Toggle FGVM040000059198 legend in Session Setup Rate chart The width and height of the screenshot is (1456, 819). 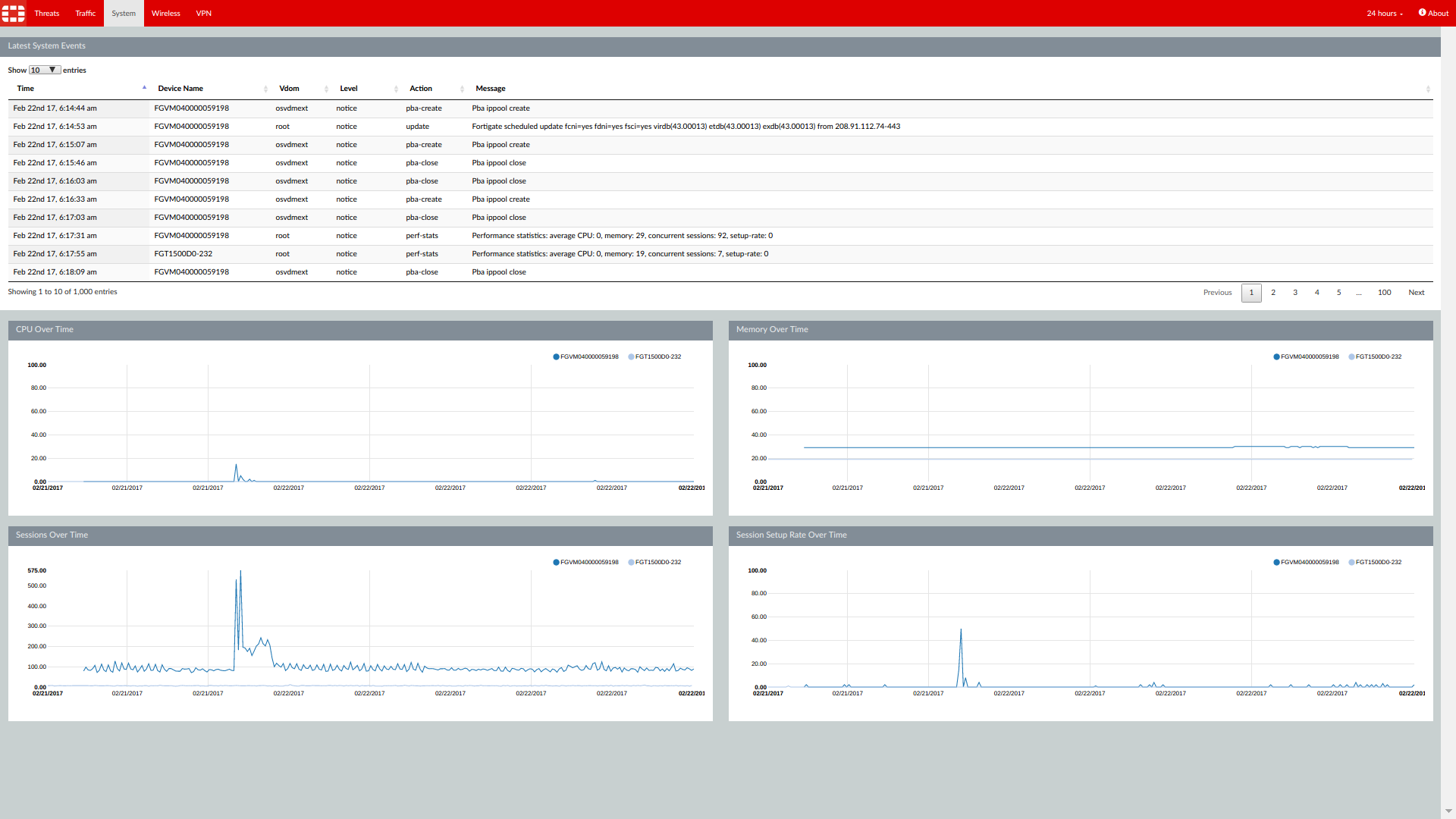coord(1306,562)
